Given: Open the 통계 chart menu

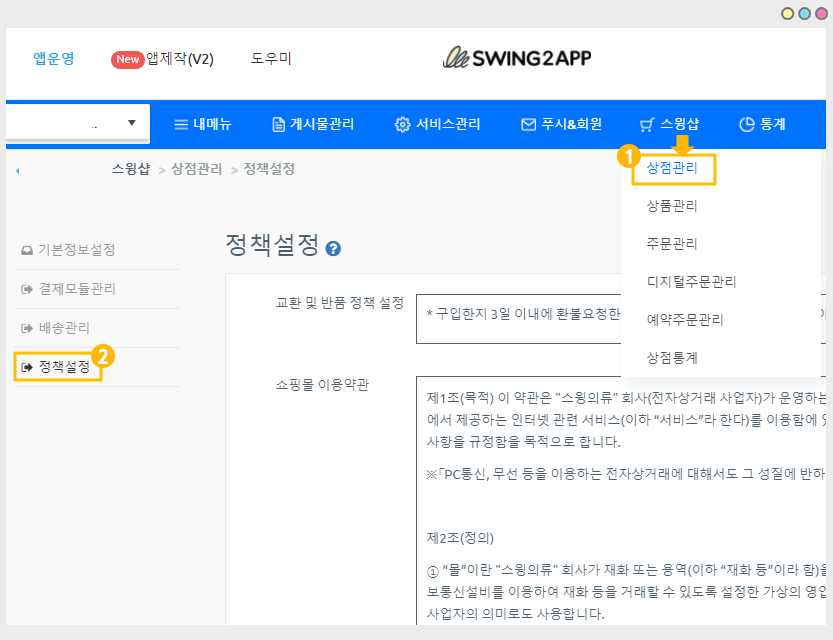Looking at the screenshot, I should pyautogui.click(x=762, y=124).
